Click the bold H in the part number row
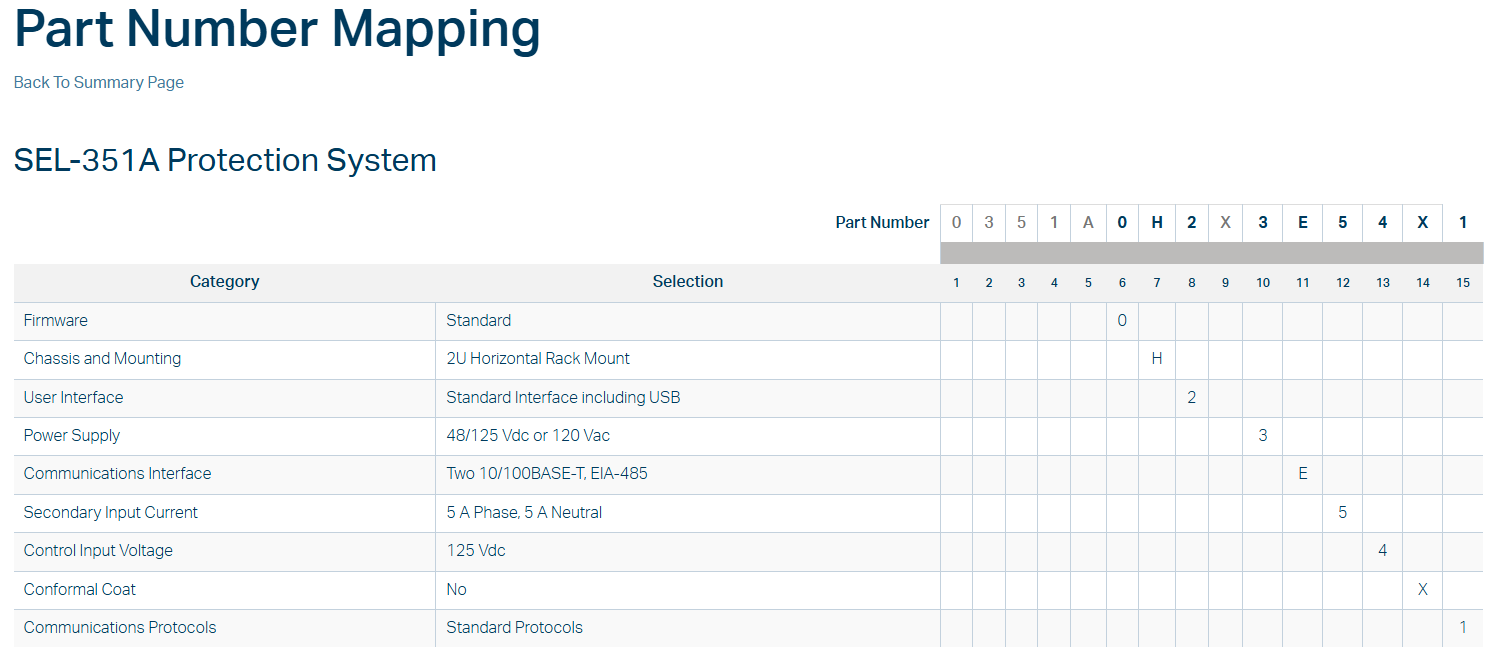The height and width of the screenshot is (655, 1496). [x=1157, y=223]
